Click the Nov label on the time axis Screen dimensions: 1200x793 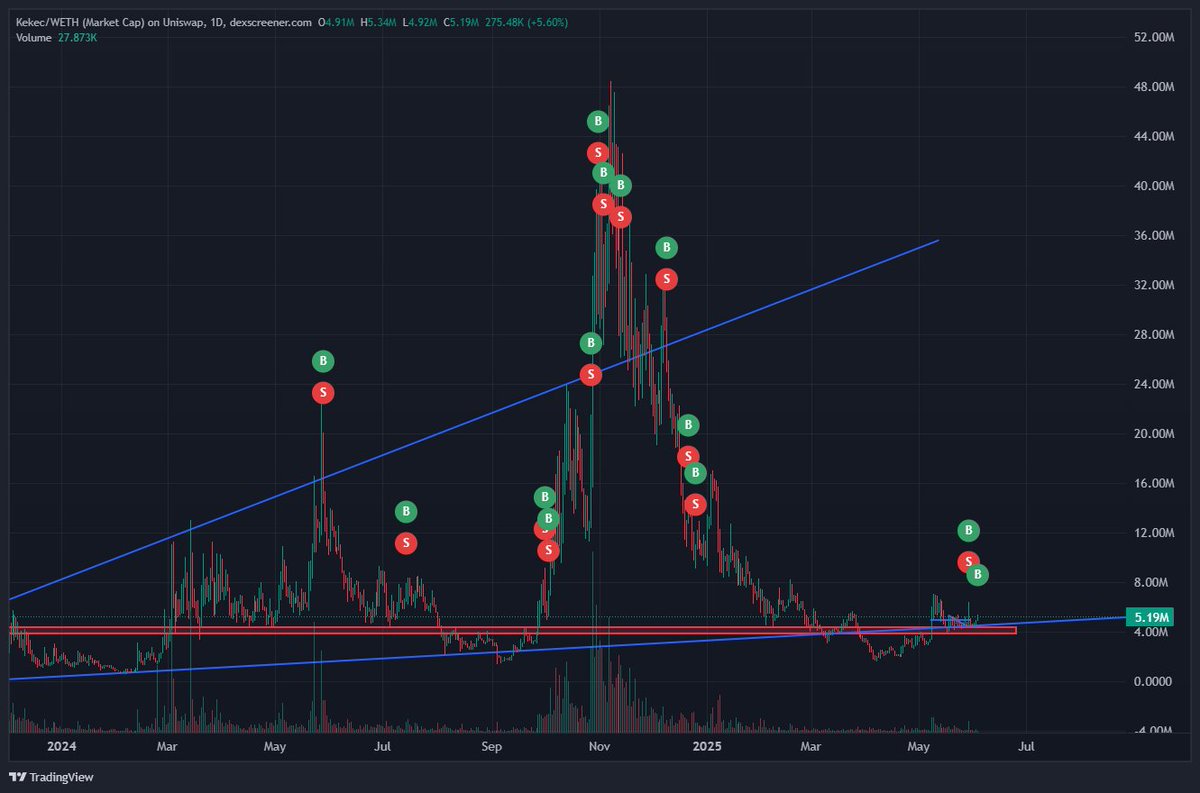598,747
